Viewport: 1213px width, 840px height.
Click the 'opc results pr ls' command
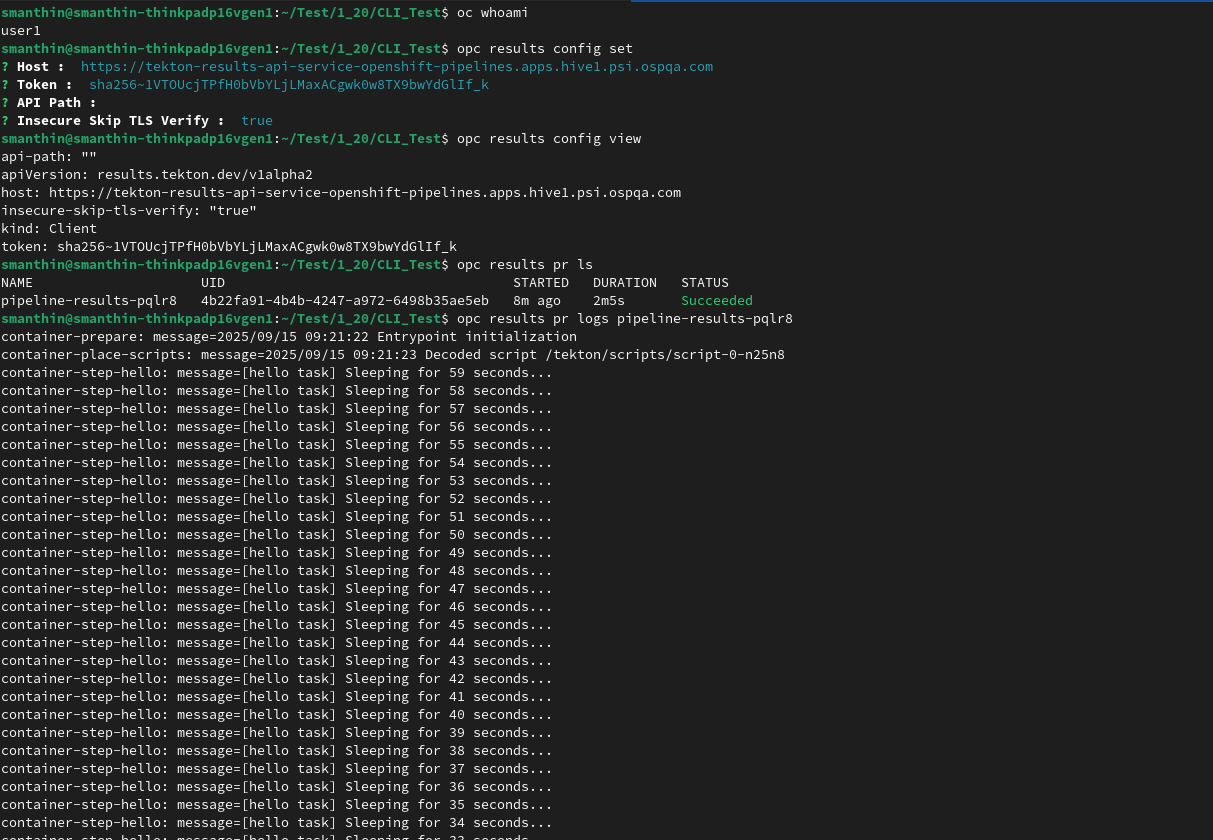(525, 265)
